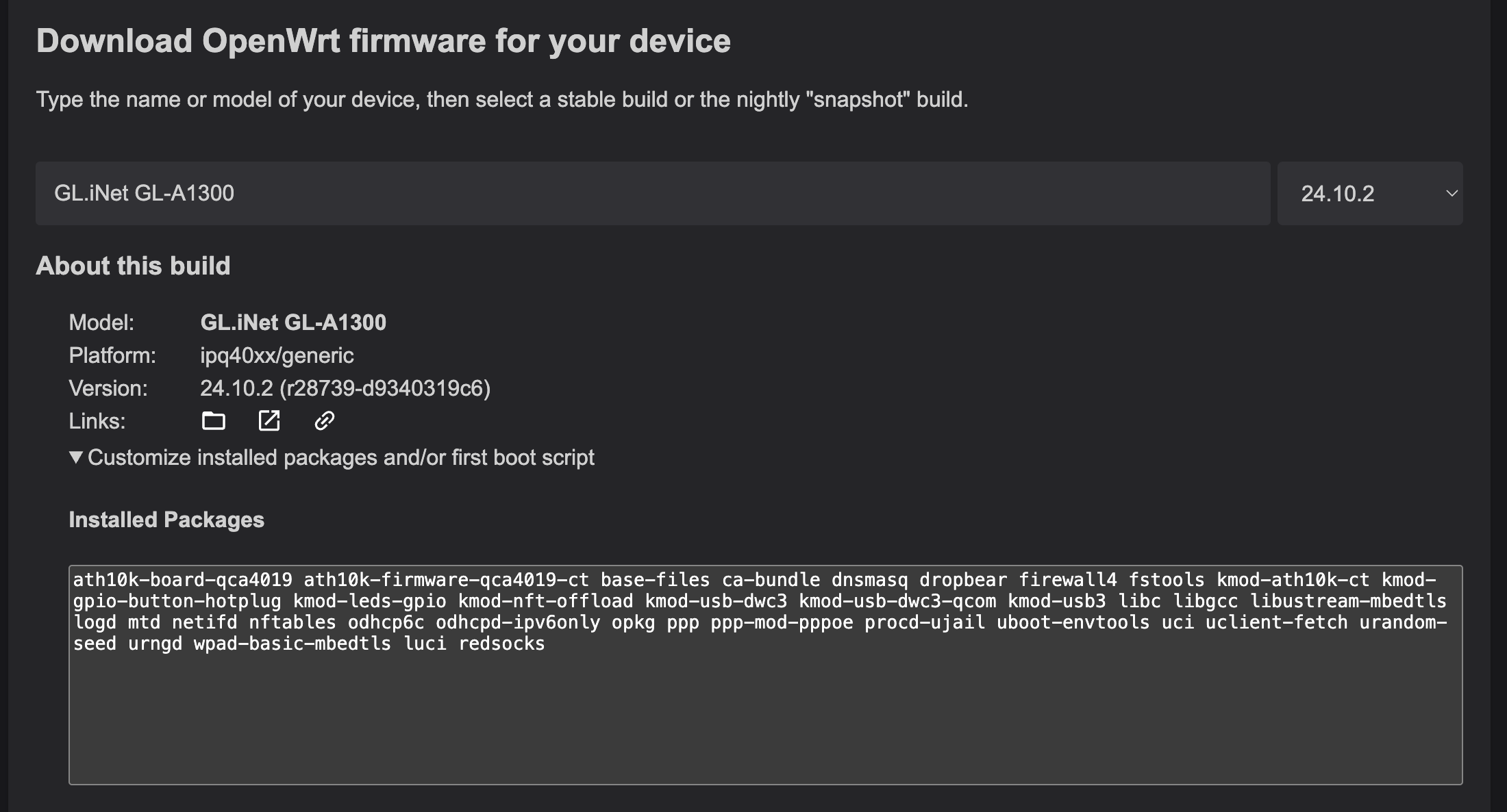Viewport: 1507px width, 812px height.
Task: Click the external-link icon beside Links
Action: (x=269, y=420)
